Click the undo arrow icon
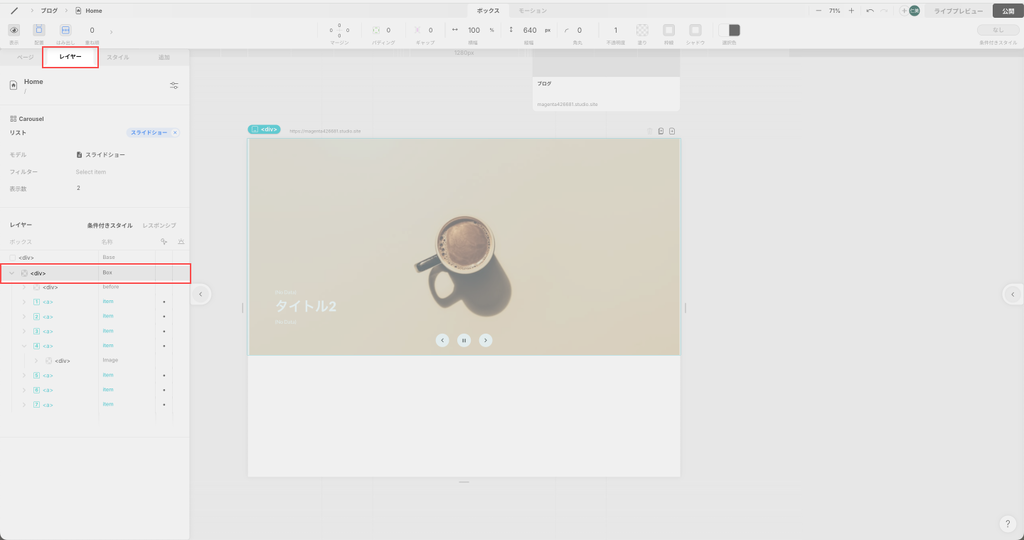 (x=870, y=10)
